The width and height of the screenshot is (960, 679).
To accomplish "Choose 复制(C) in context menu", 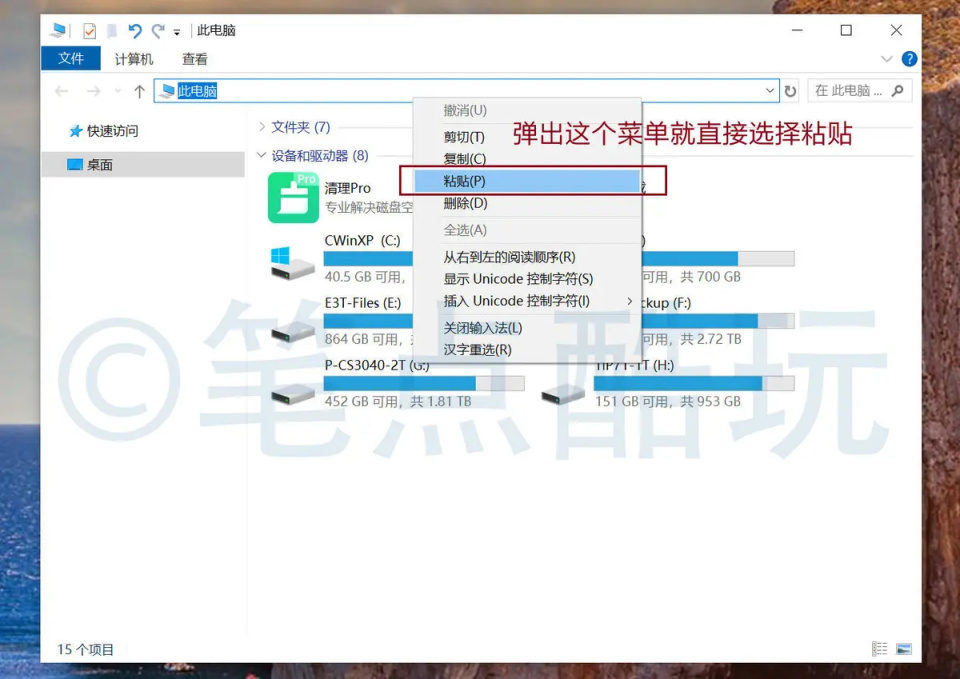I will click(x=528, y=159).
